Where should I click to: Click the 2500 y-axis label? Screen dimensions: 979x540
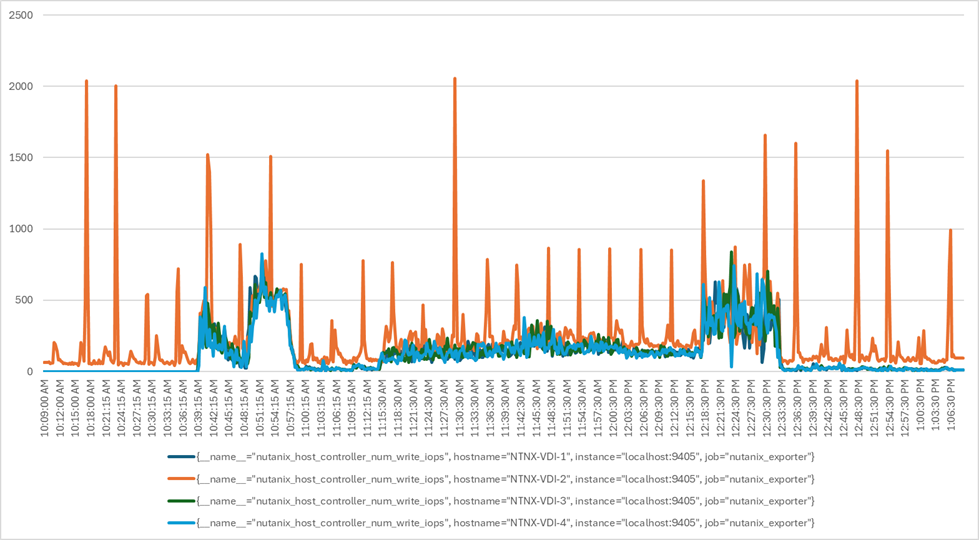tap(21, 15)
